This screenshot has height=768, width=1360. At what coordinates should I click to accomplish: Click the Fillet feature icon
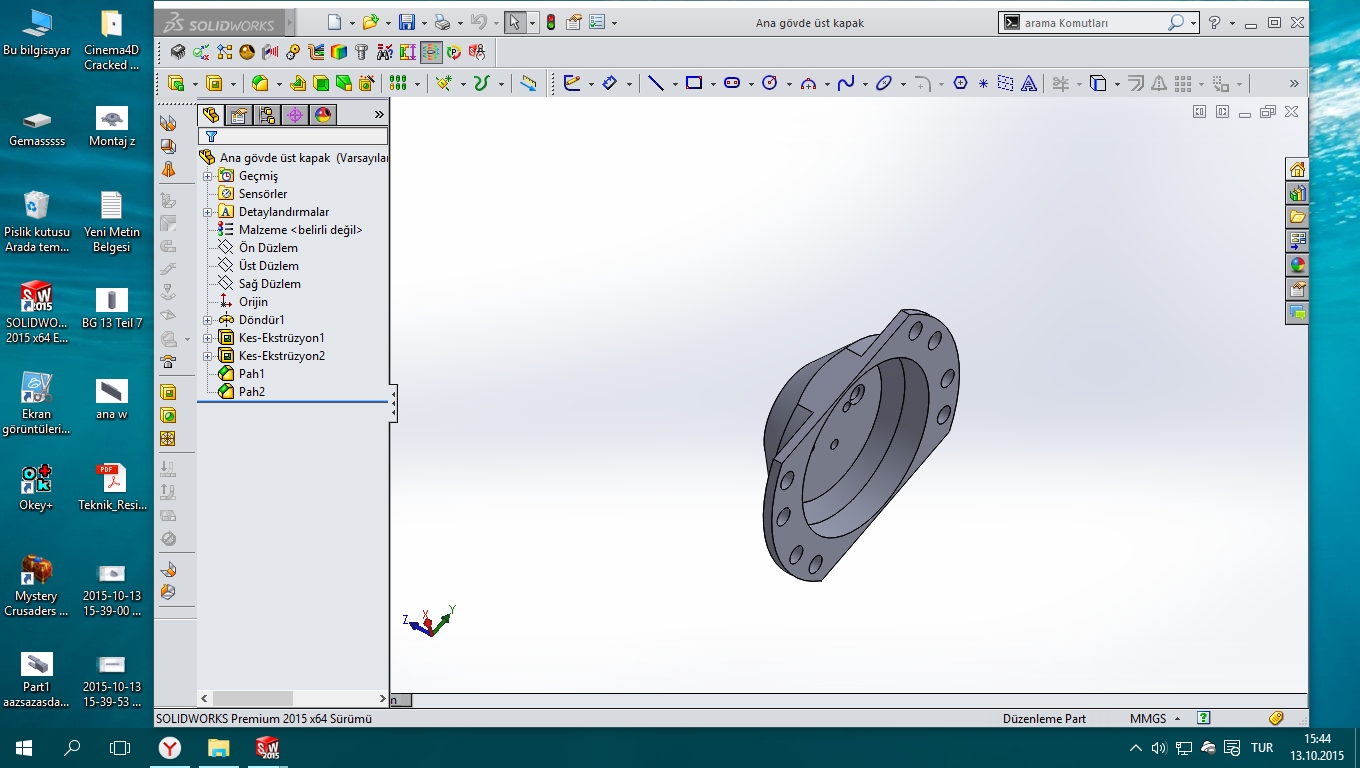(259, 84)
